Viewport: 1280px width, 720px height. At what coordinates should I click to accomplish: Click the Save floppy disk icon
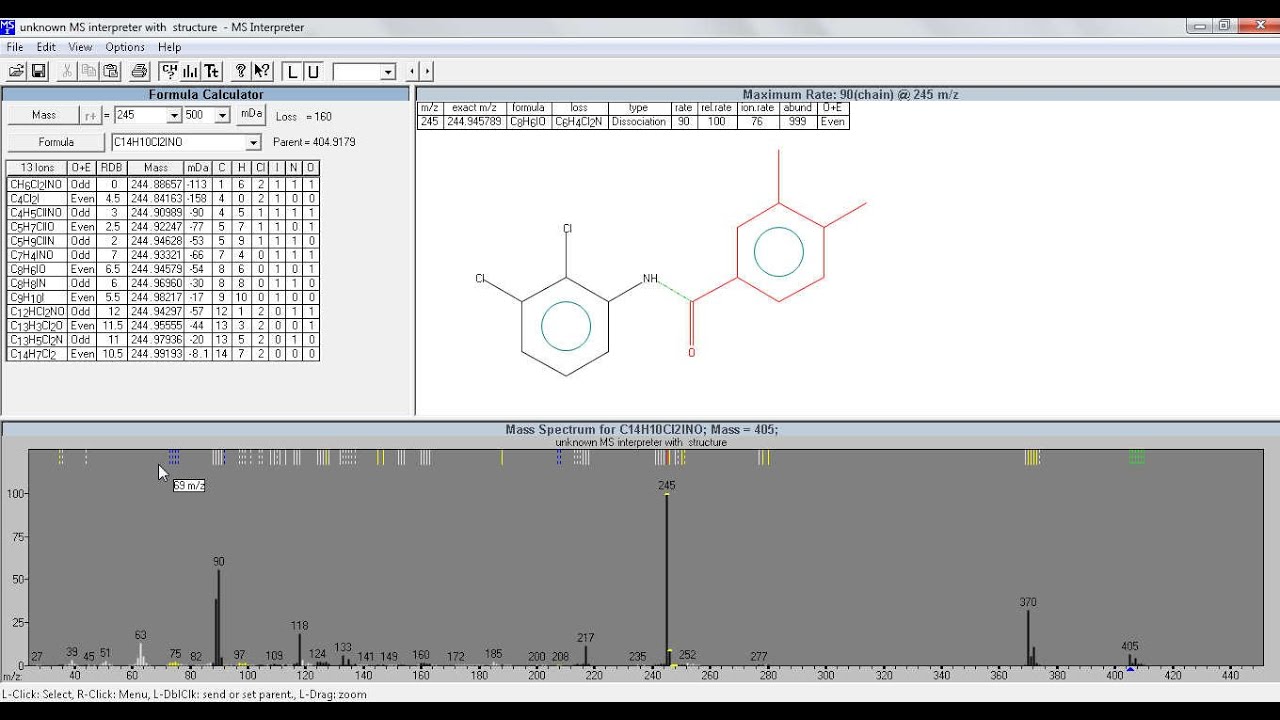(x=39, y=71)
